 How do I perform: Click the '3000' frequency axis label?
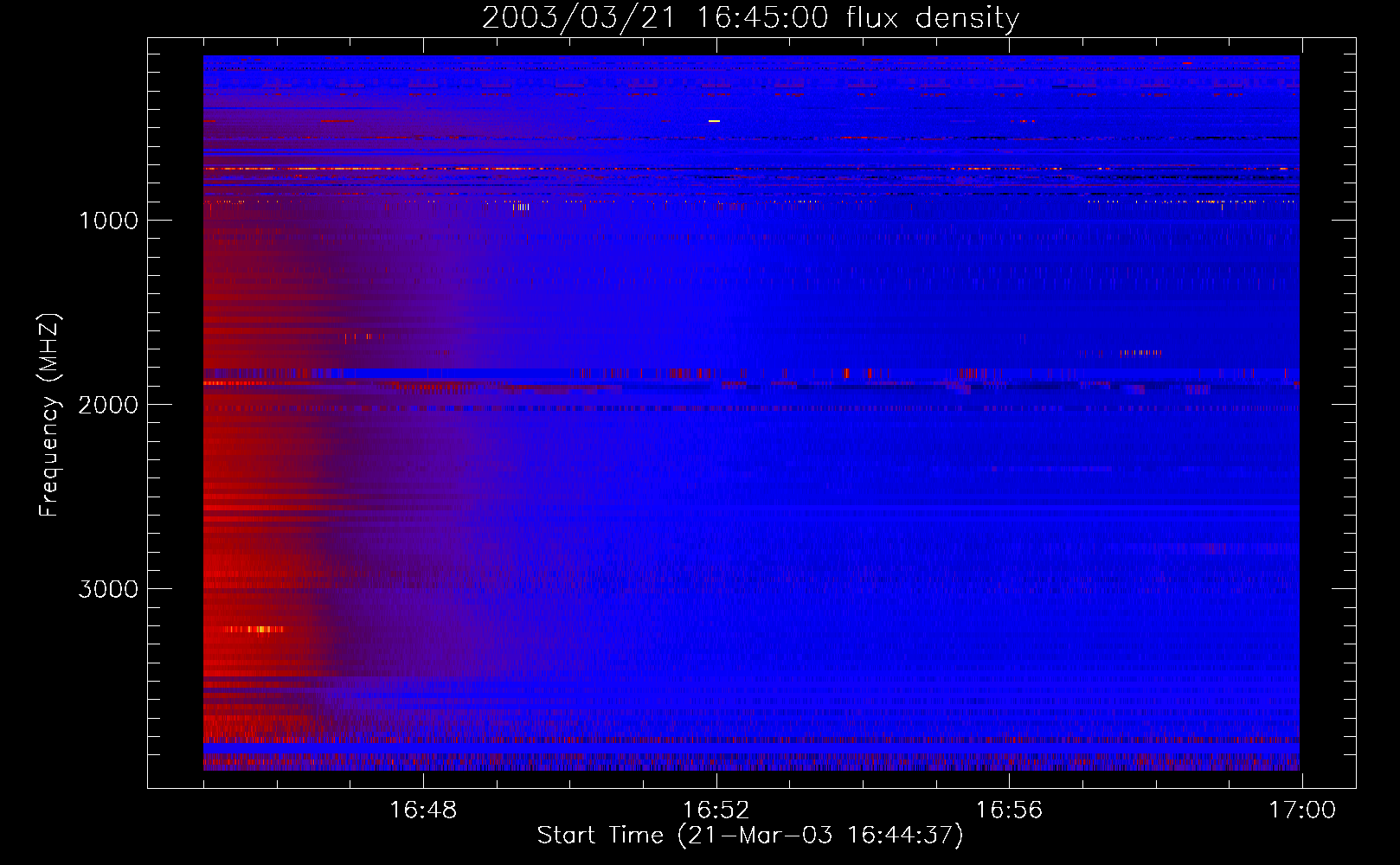tap(108, 589)
